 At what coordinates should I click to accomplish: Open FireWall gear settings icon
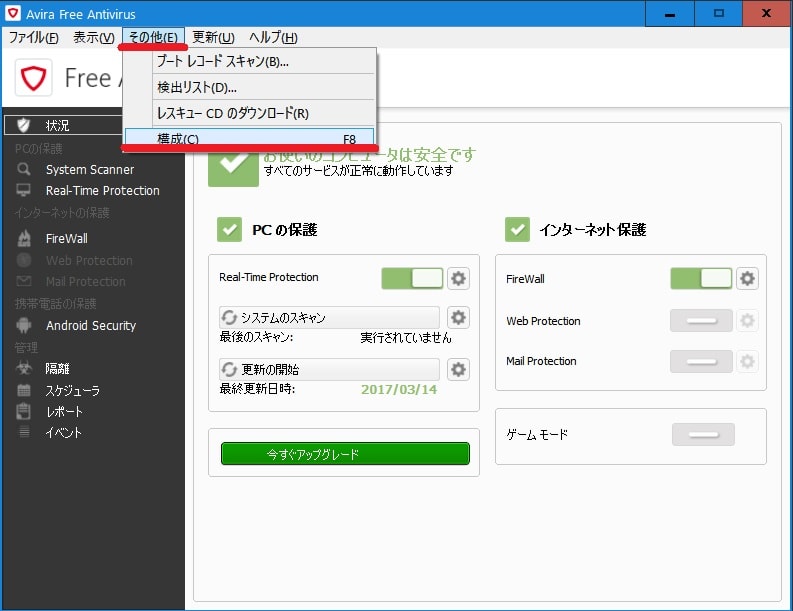point(747,279)
